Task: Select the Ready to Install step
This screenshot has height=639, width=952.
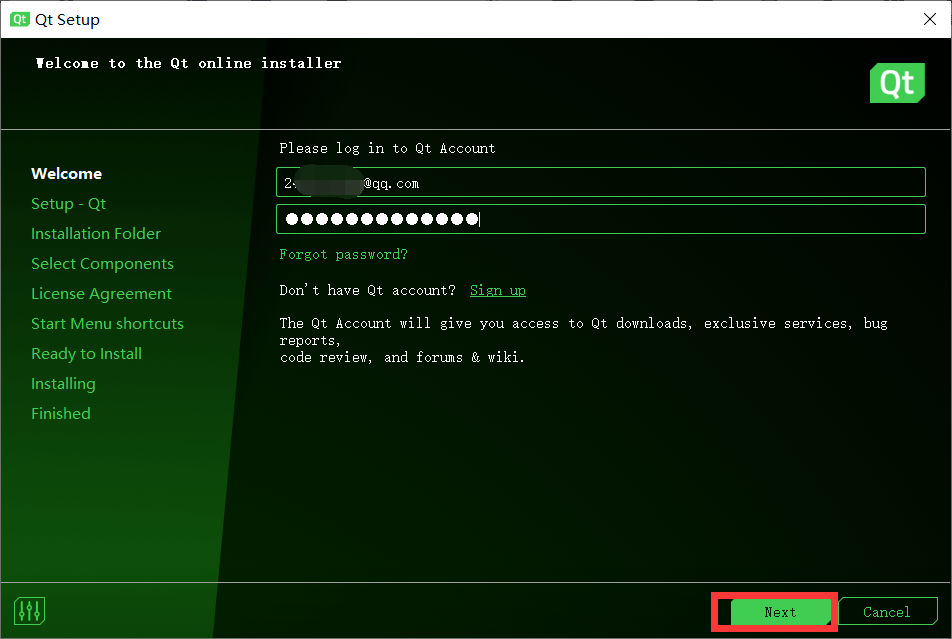Action: (x=86, y=354)
